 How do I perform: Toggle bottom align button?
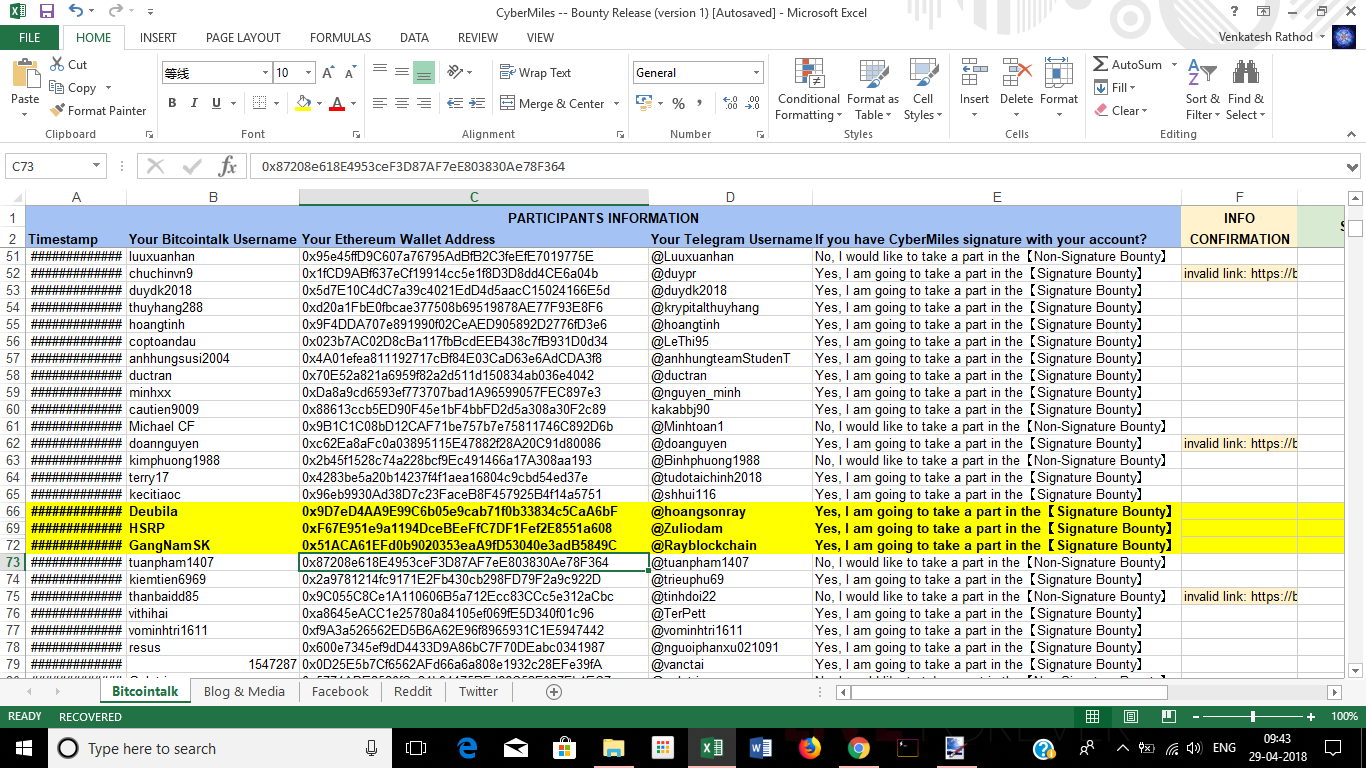coord(423,73)
